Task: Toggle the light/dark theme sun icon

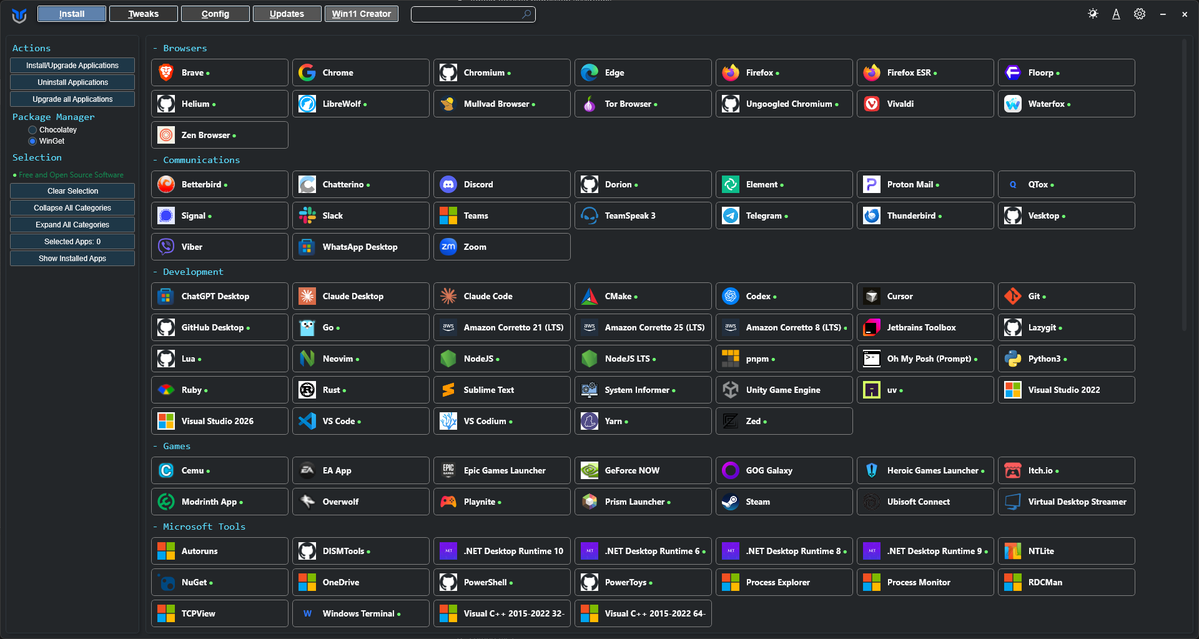Action: (x=1093, y=14)
